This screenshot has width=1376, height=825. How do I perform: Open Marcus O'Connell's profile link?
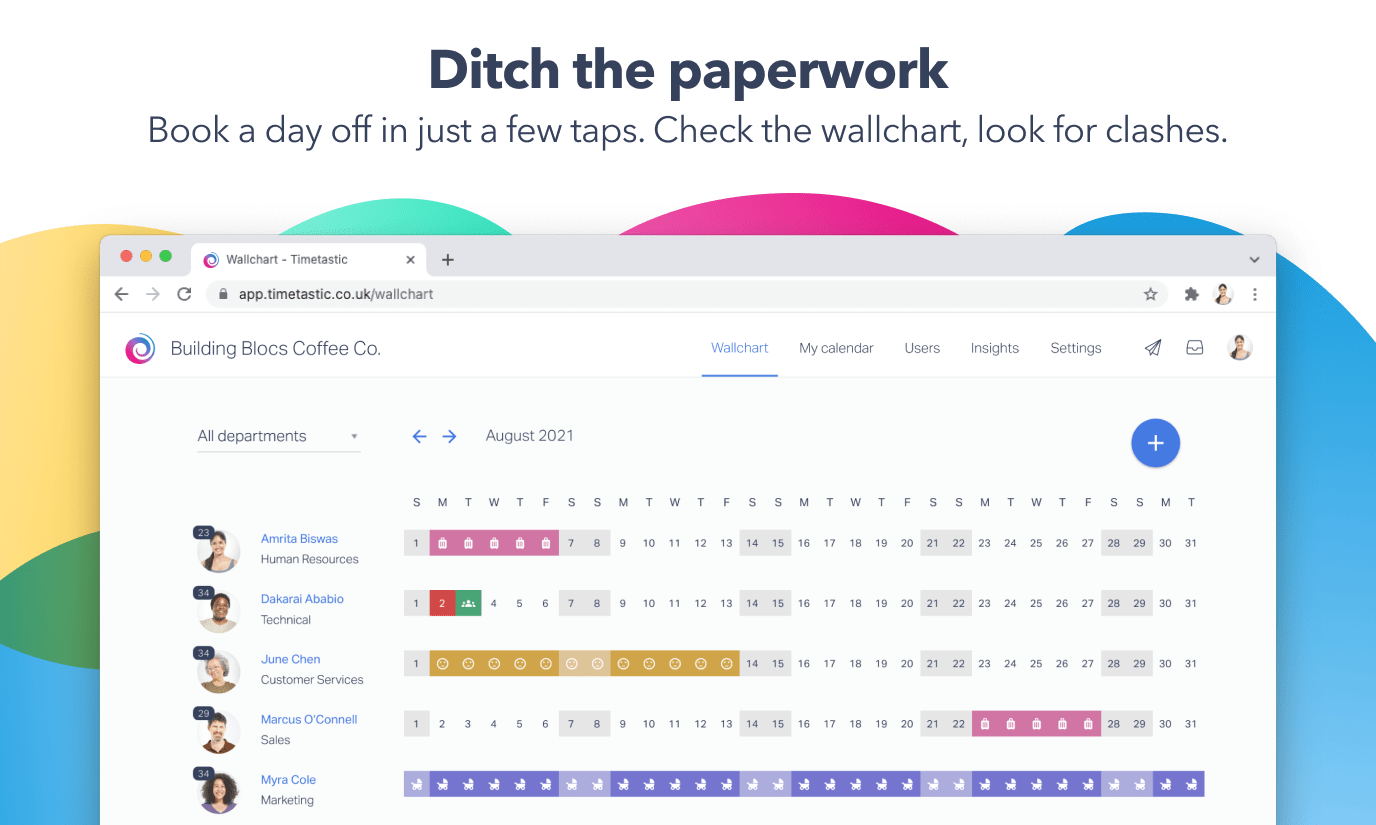point(309,719)
